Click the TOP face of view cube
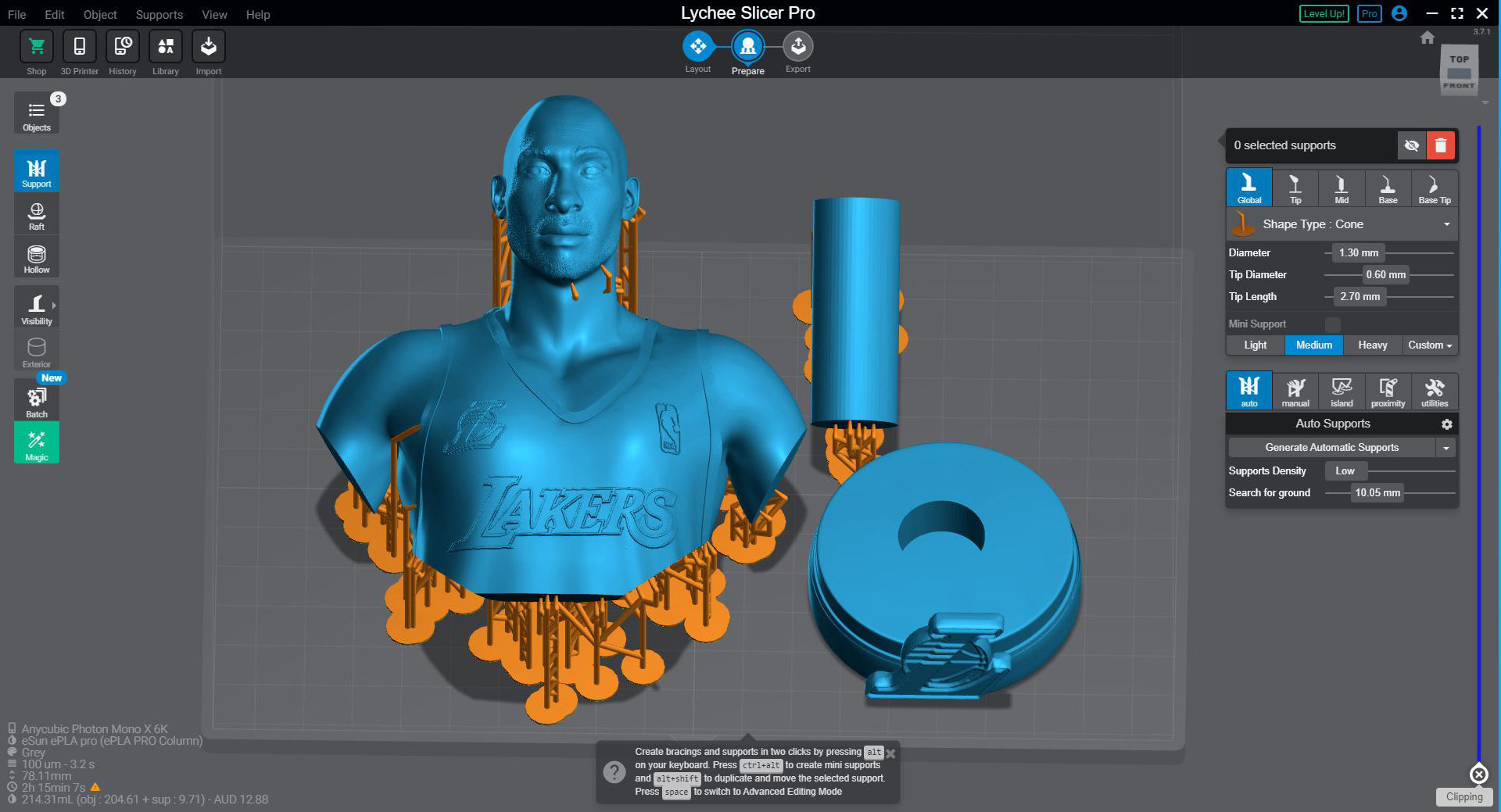1501x812 pixels. click(1459, 59)
